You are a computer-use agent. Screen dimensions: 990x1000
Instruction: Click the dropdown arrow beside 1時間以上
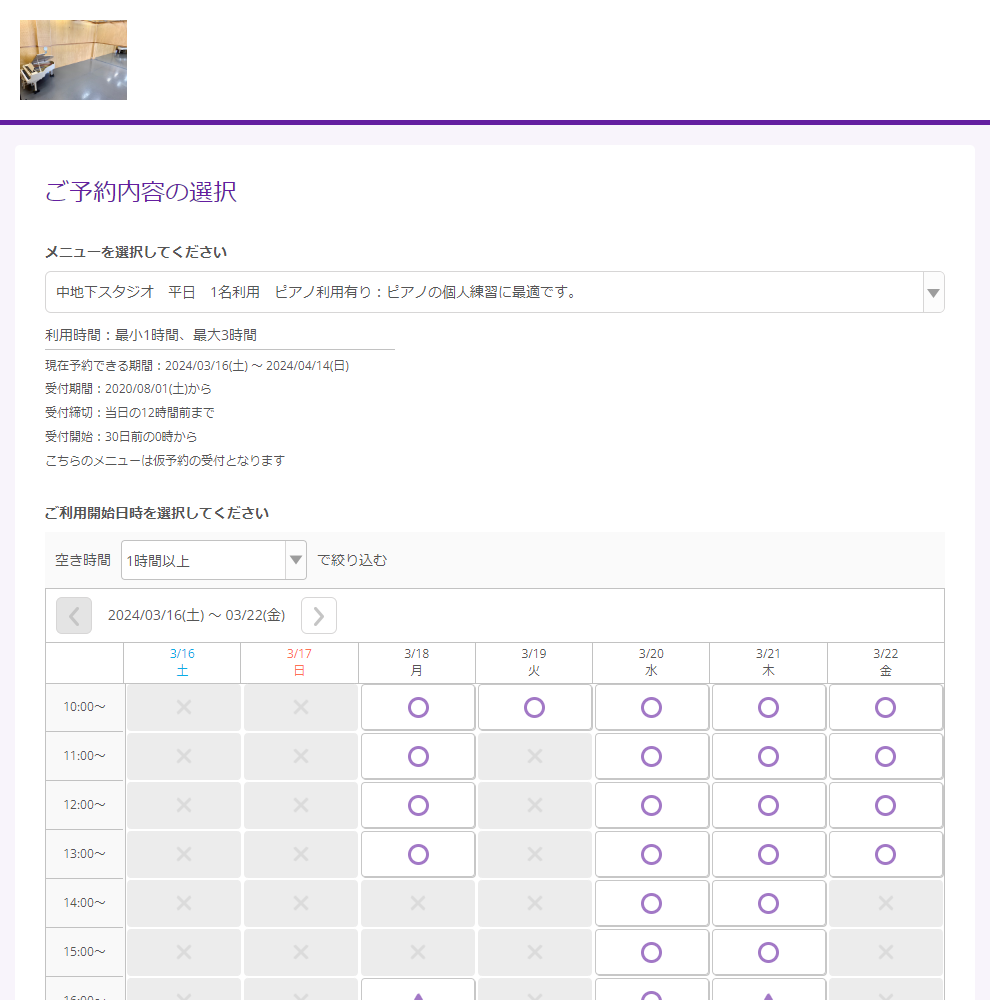tap(295, 560)
